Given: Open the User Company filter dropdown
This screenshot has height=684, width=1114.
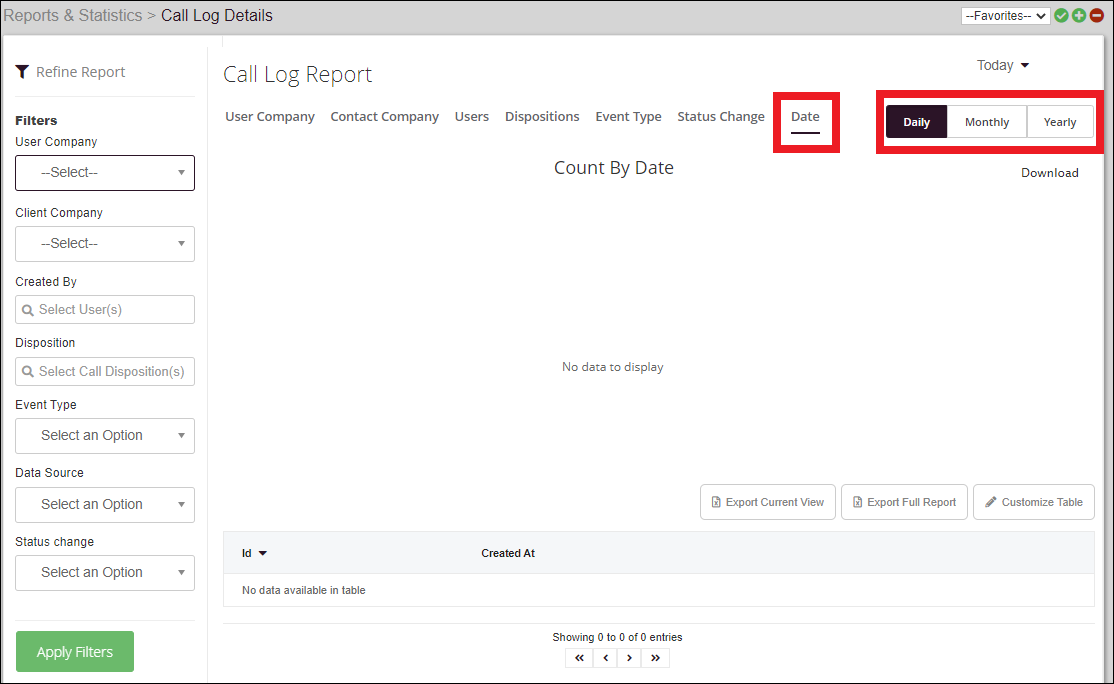Looking at the screenshot, I should 105,173.
